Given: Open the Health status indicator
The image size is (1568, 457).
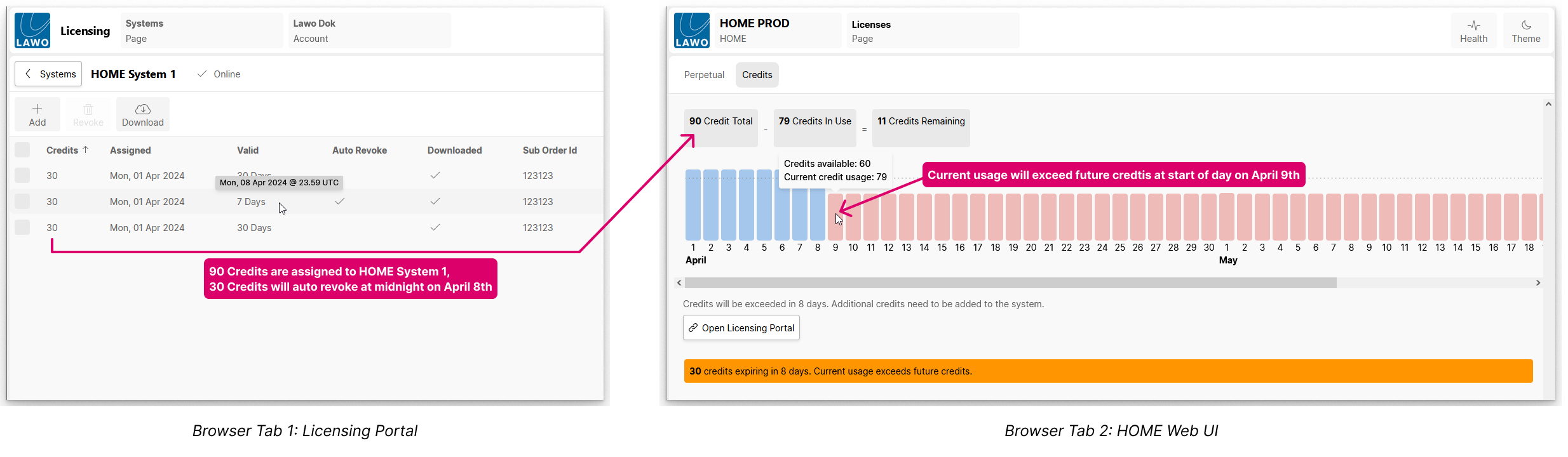Looking at the screenshot, I should point(1473,30).
